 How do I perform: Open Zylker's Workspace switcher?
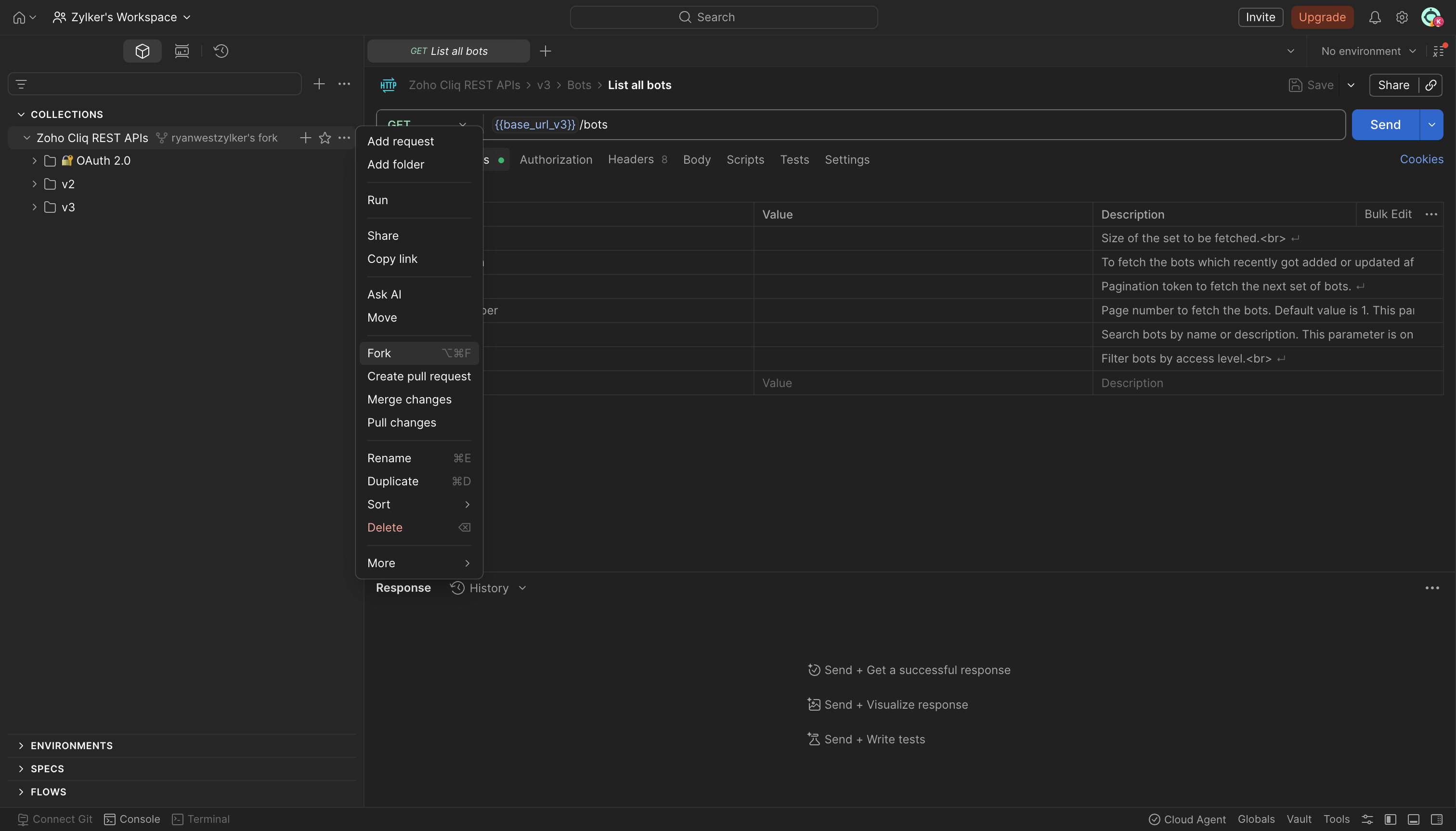(x=121, y=17)
